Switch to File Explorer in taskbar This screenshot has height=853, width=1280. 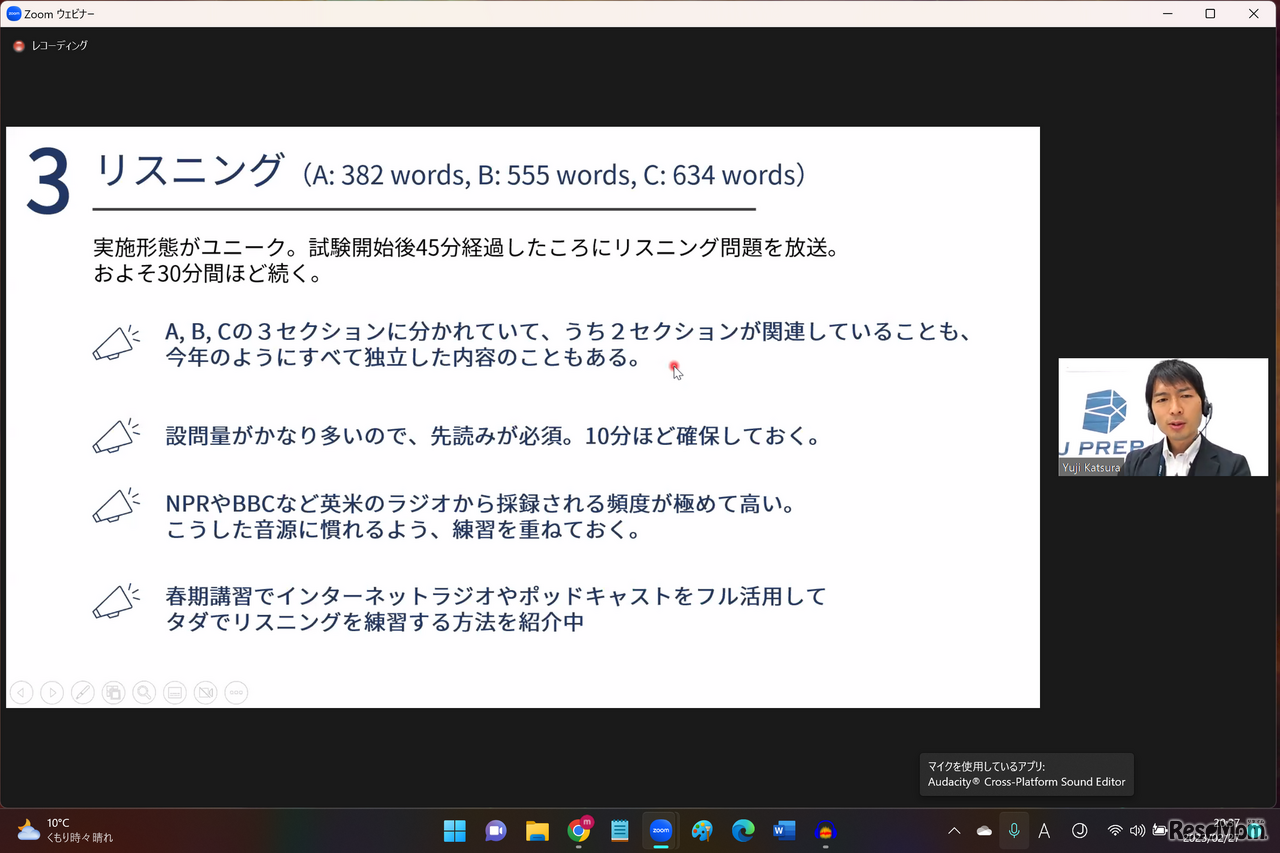pyautogui.click(x=537, y=831)
